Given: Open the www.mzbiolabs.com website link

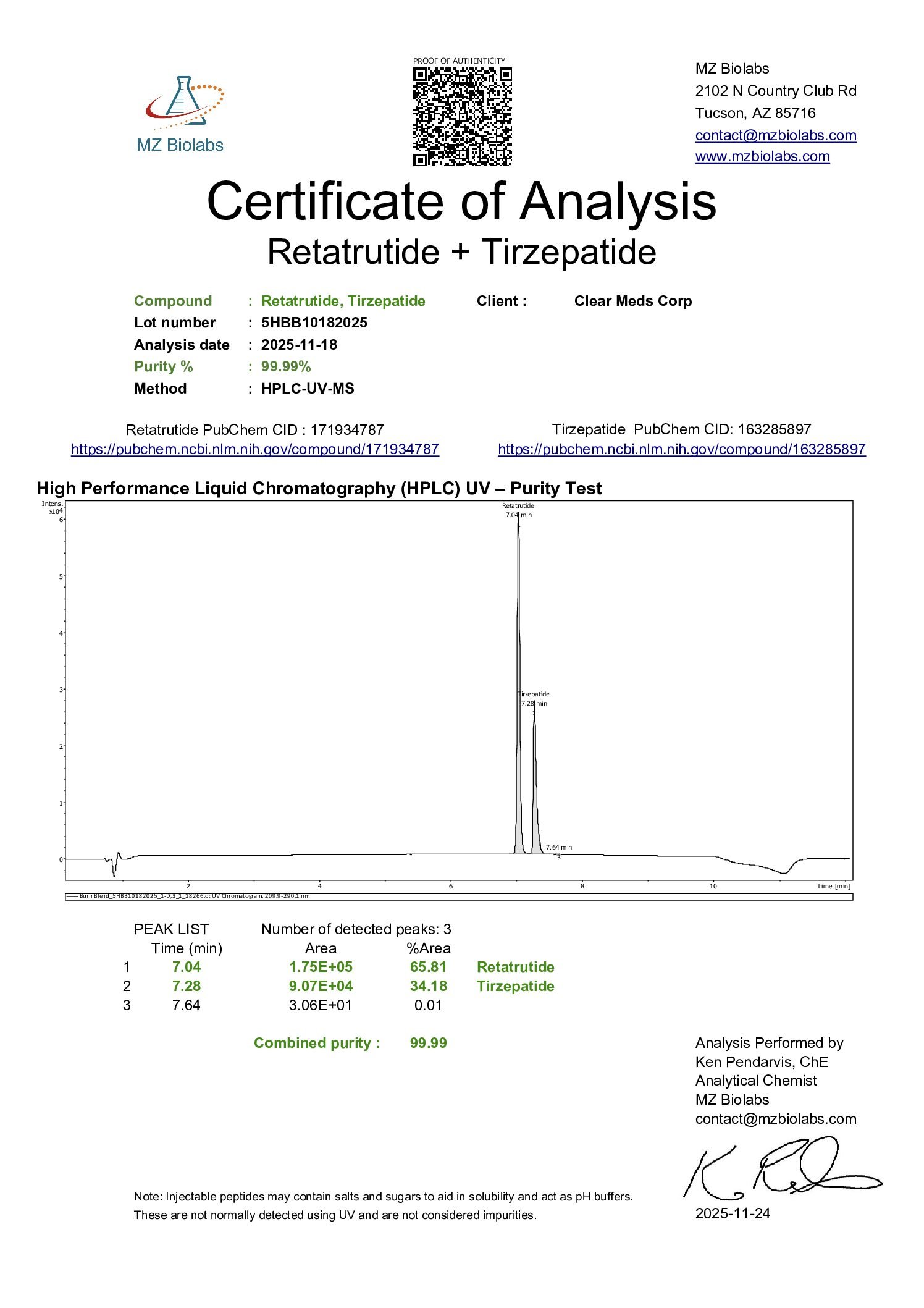Looking at the screenshot, I should click(x=762, y=156).
